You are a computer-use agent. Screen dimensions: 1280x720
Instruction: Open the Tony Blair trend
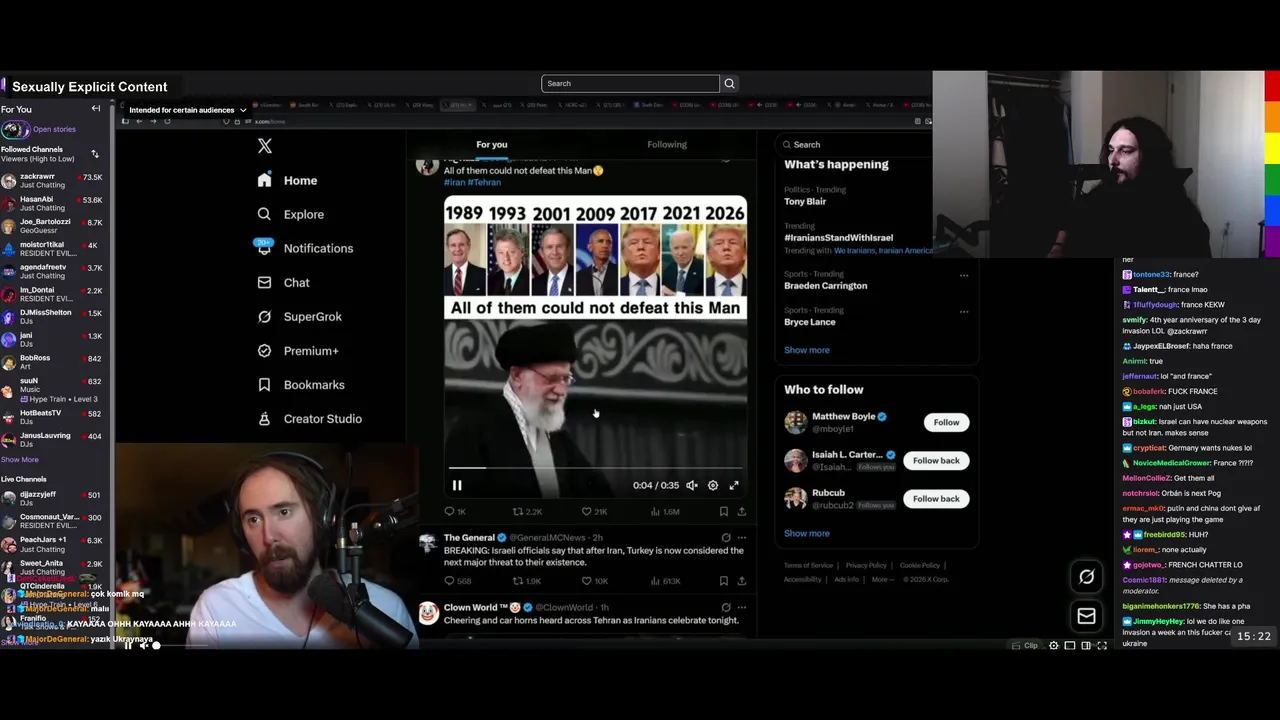[x=805, y=201]
